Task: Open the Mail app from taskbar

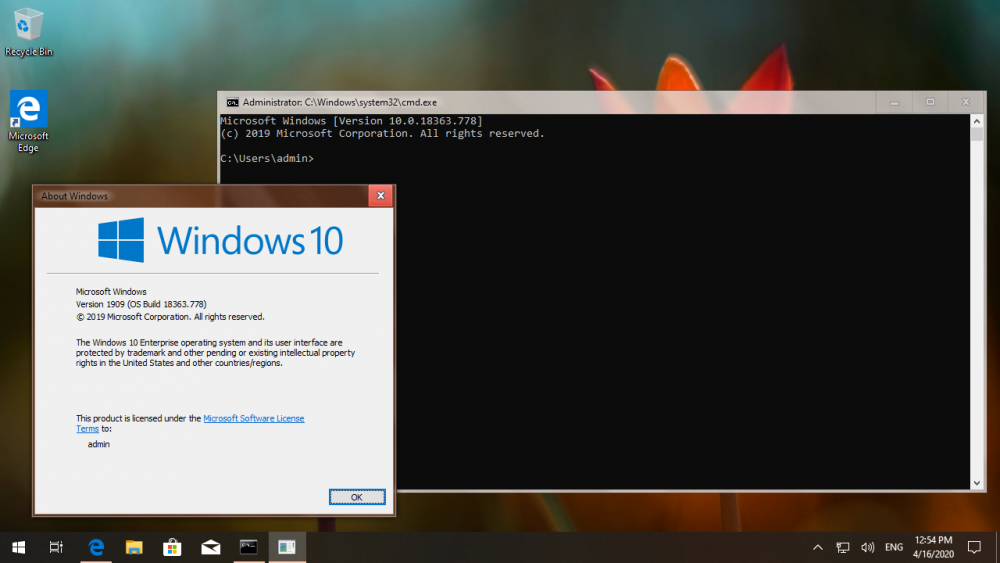Action: tap(210, 547)
